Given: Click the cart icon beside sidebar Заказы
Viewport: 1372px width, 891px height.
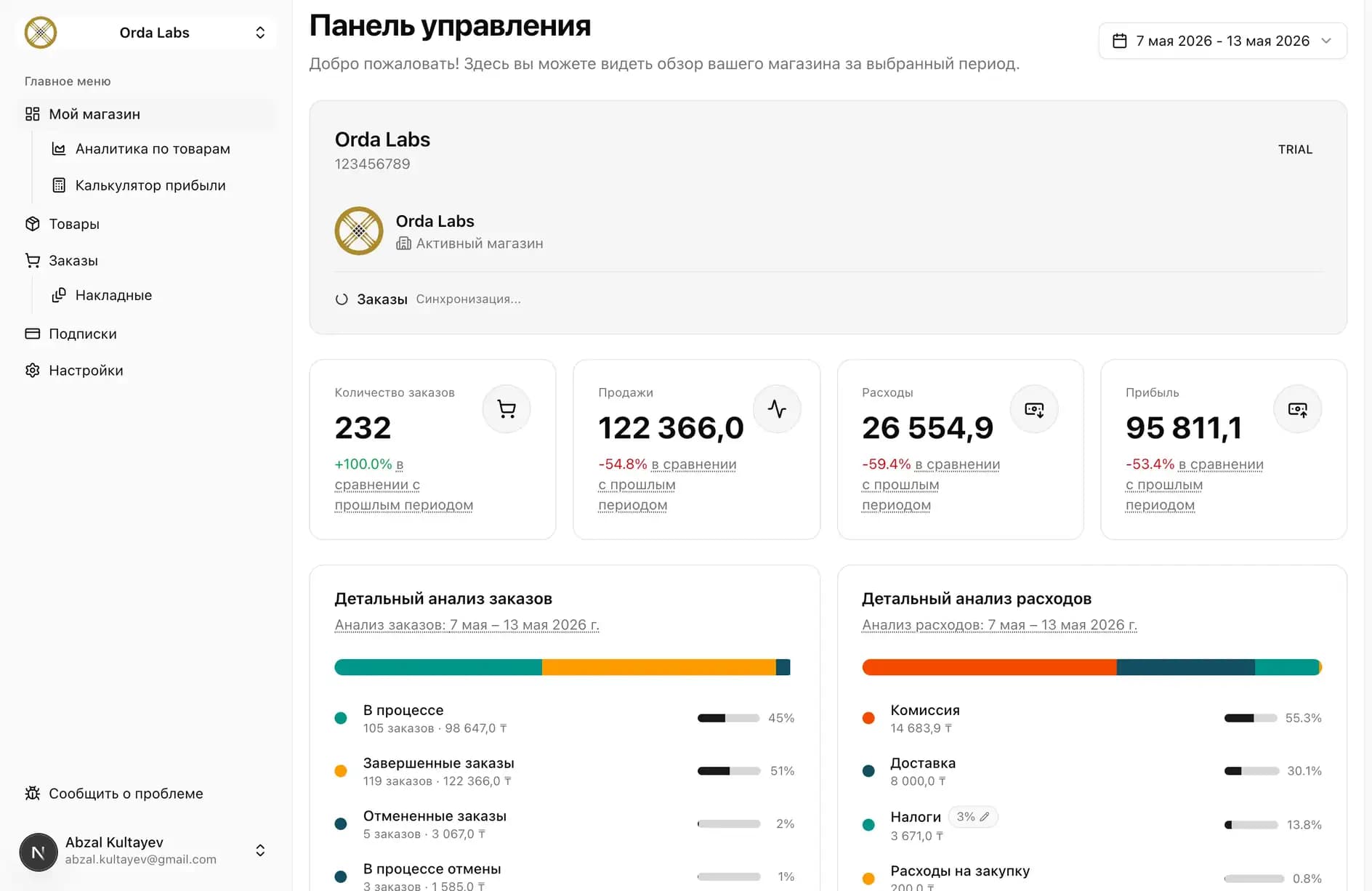Looking at the screenshot, I should pyautogui.click(x=32, y=260).
